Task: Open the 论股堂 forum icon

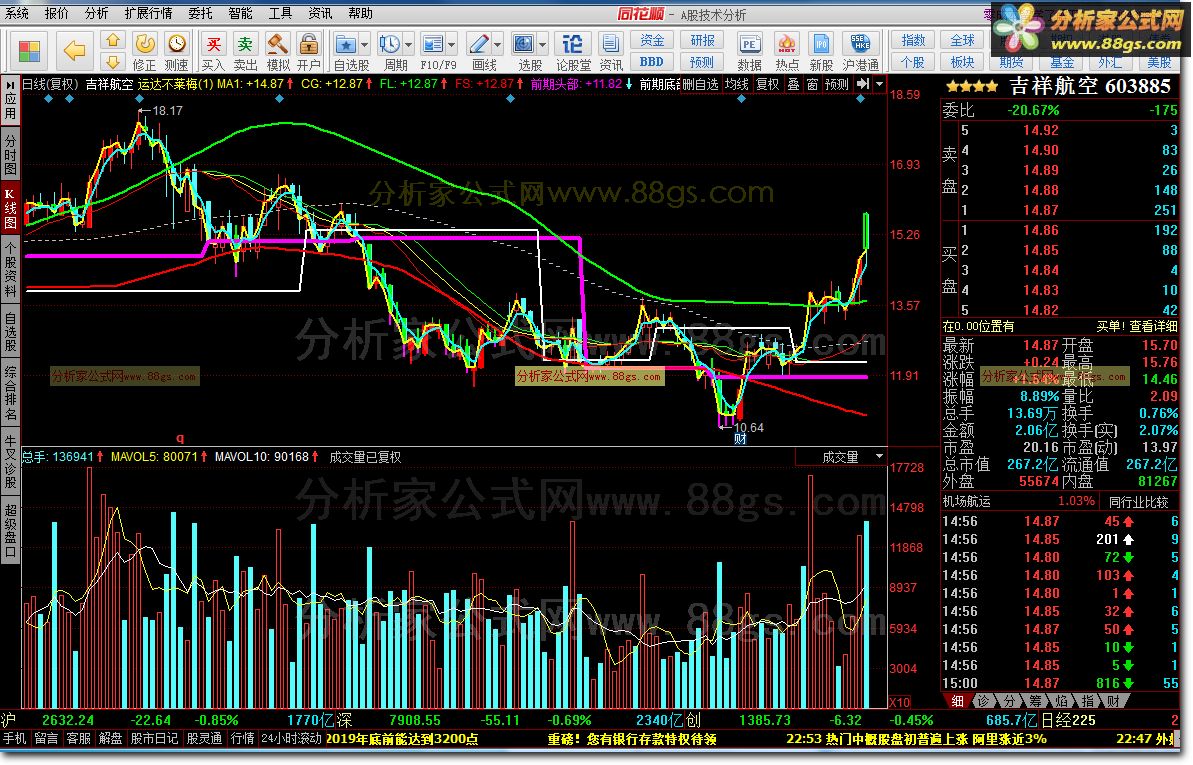Action: click(x=572, y=44)
